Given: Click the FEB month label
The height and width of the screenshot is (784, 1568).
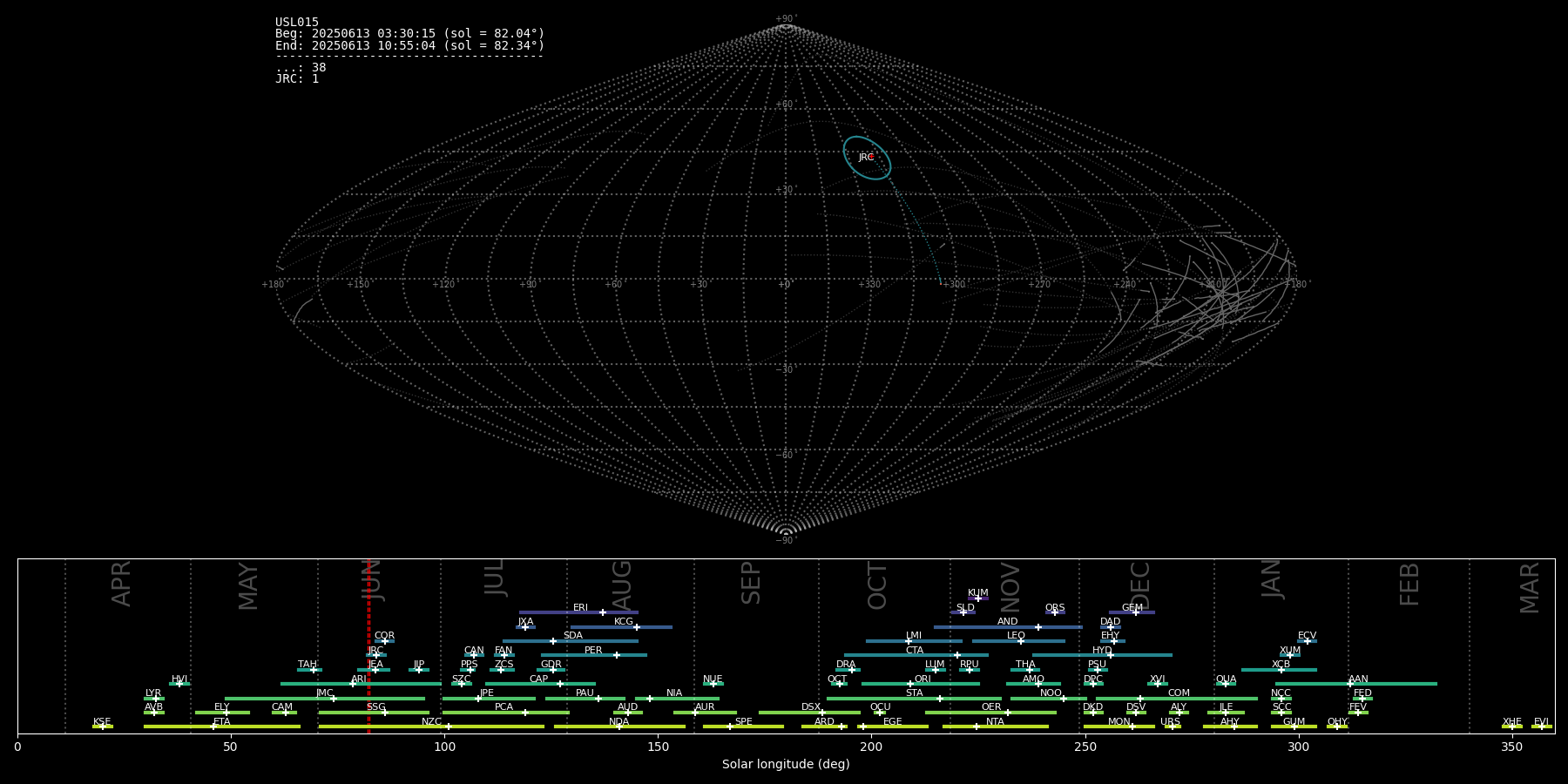Looking at the screenshot, I should [1409, 584].
